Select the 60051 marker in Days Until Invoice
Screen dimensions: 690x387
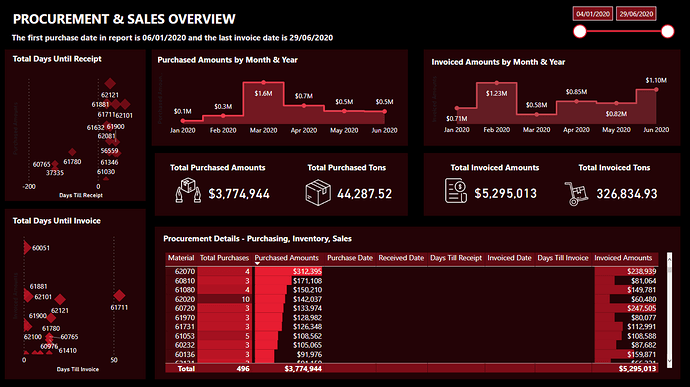(x=27, y=247)
